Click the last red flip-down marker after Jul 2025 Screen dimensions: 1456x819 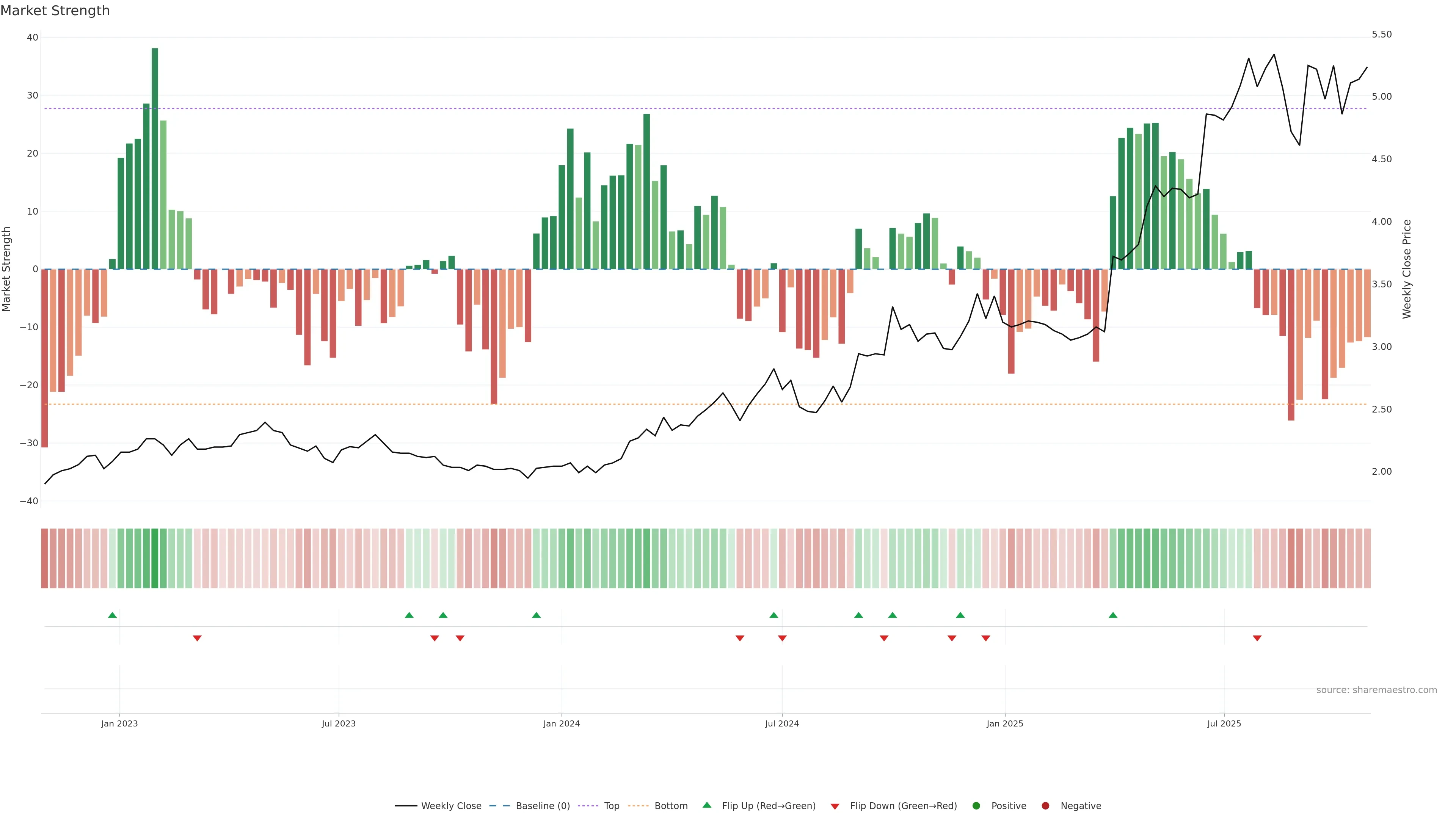1257,638
